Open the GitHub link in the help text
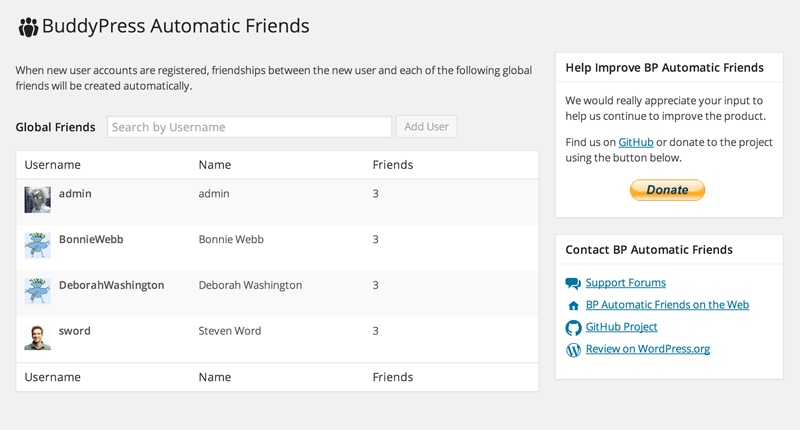 click(x=636, y=142)
